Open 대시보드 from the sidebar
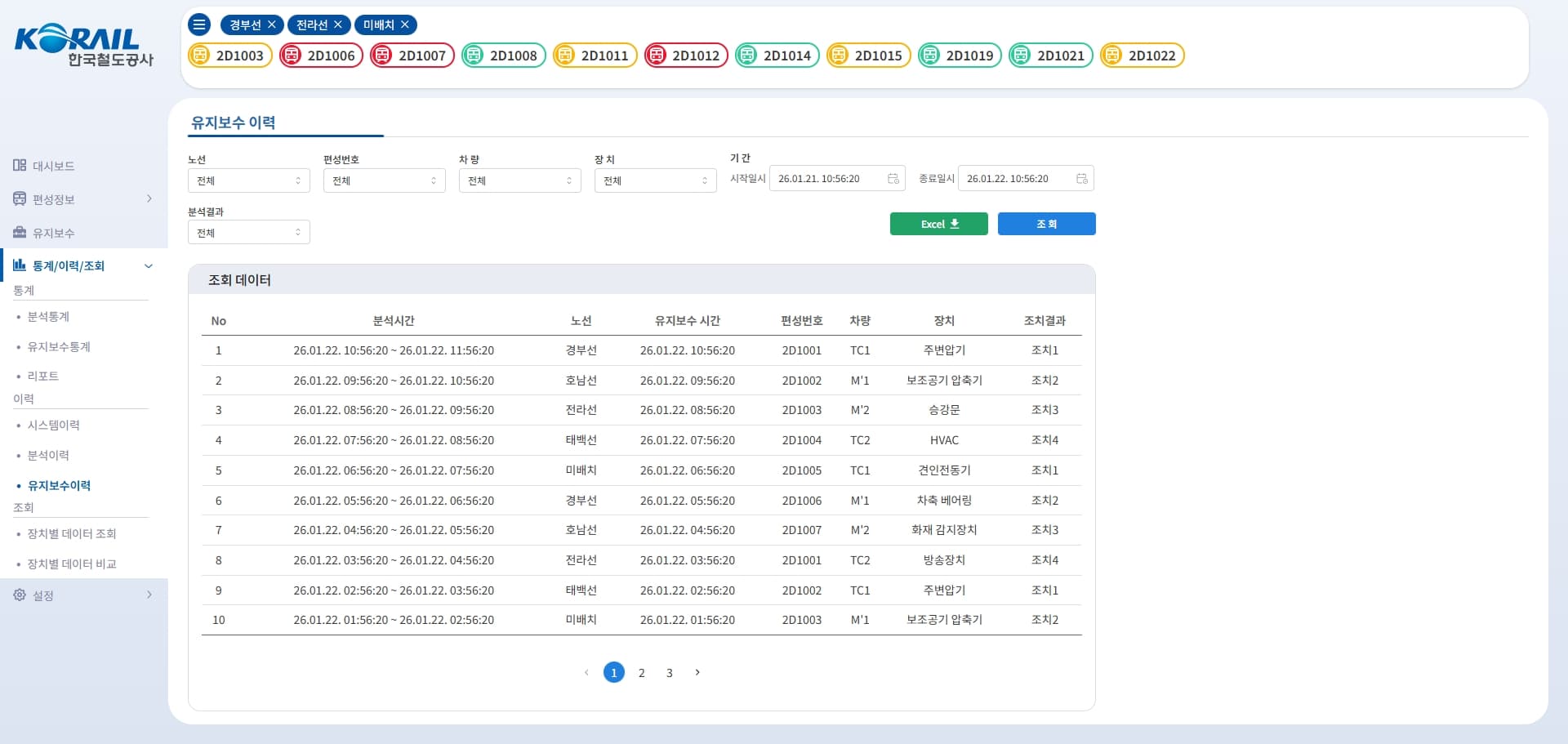1568x744 pixels. tap(53, 166)
